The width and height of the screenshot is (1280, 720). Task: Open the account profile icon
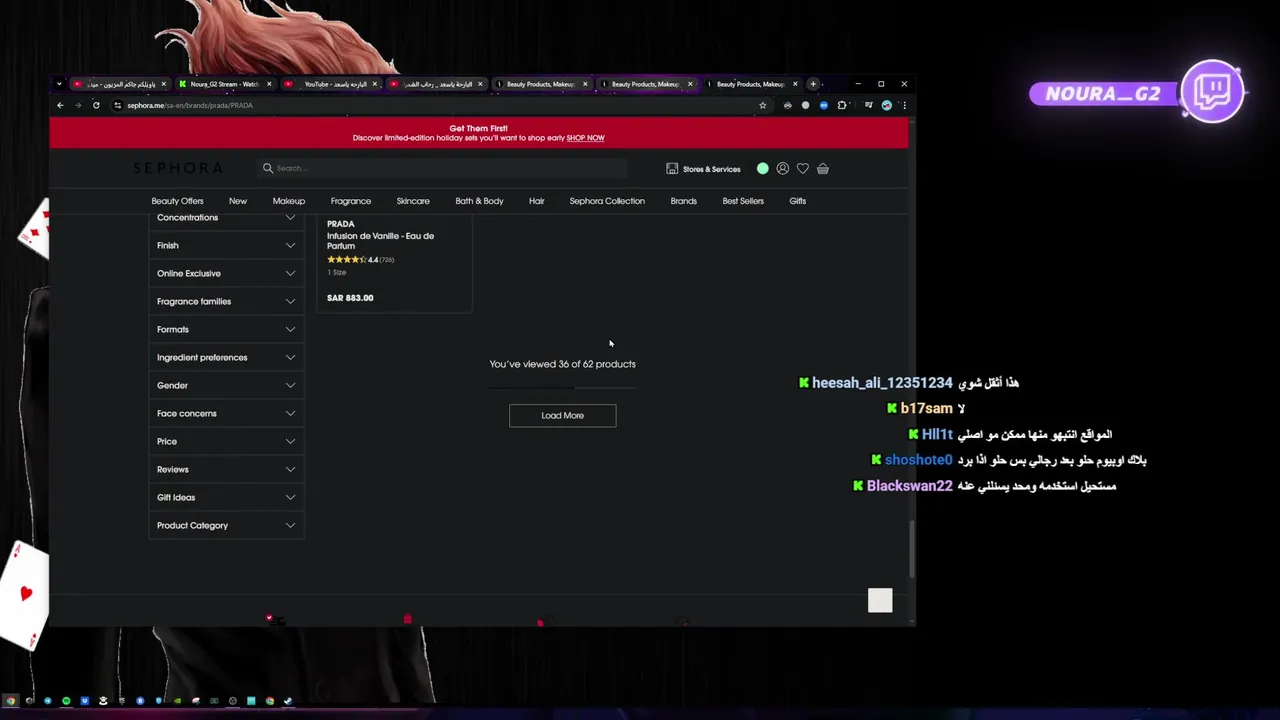click(x=783, y=169)
